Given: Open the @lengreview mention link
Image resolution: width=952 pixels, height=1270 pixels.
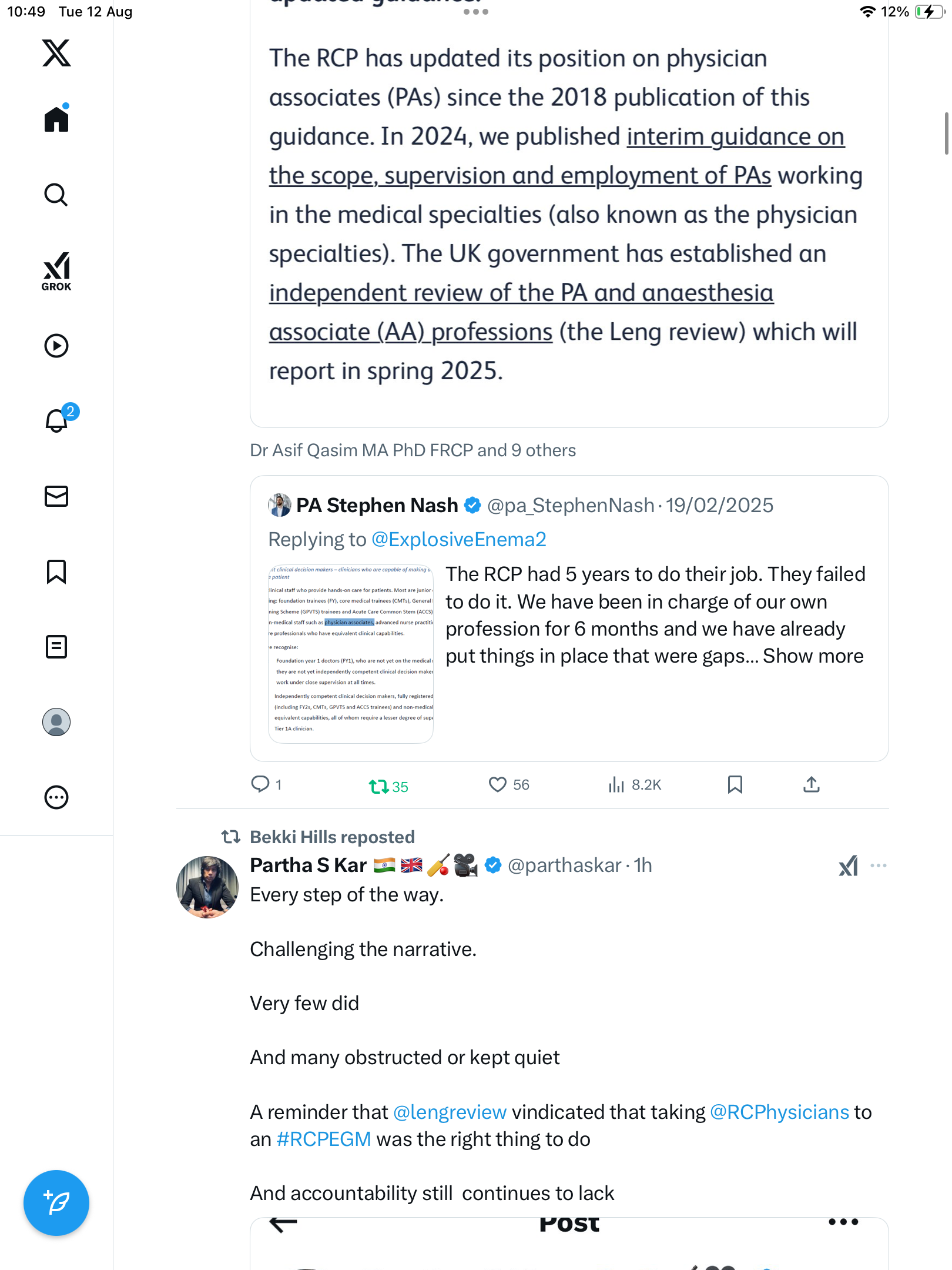Looking at the screenshot, I should pyautogui.click(x=450, y=1112).
